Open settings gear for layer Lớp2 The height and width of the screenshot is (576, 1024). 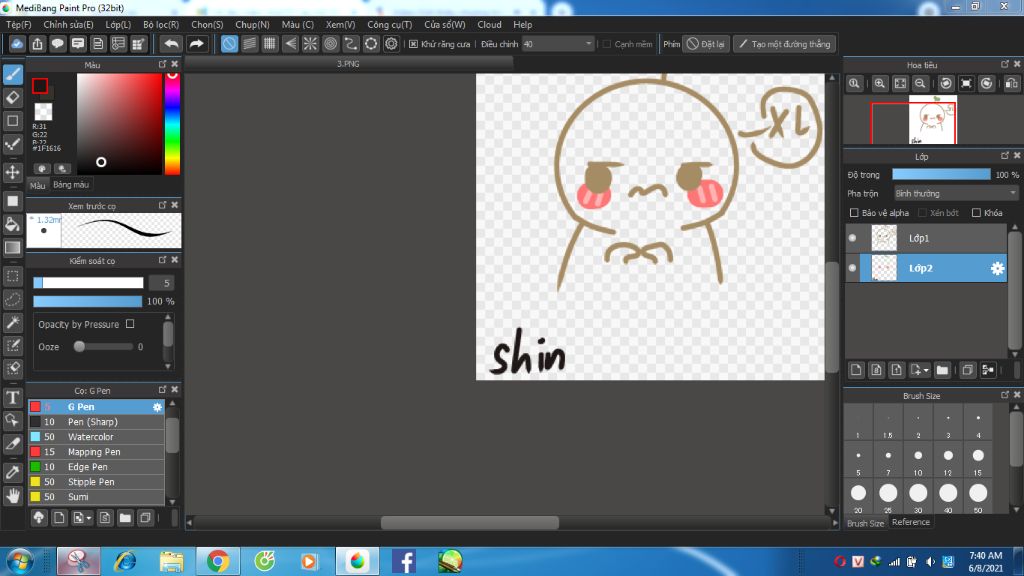click(x=997, y=268)
